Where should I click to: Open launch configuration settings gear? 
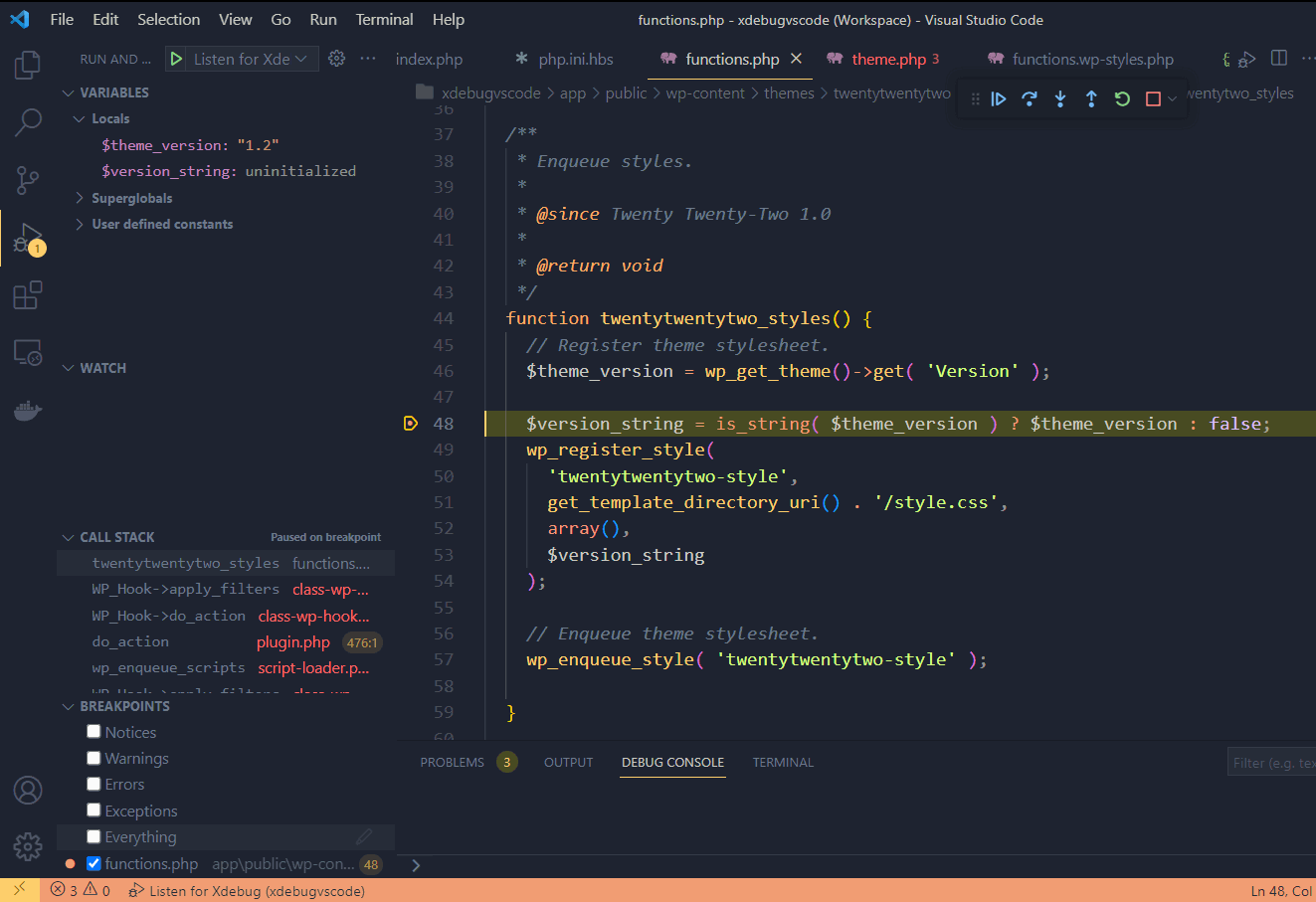pyautogui.click(x=335, y=59)
